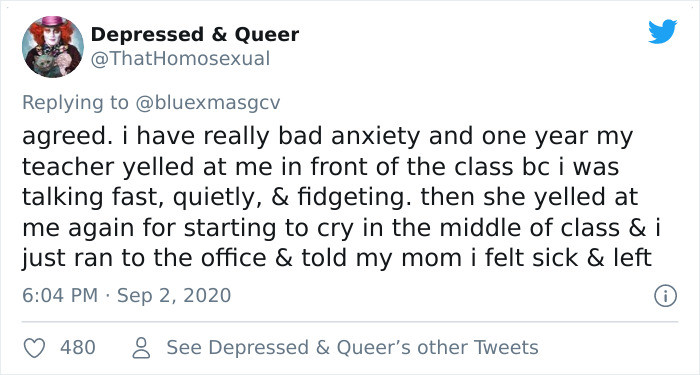700x375 pixels.
Task: Visit the @ThatHomosexual handle
Action: click(180, 59)
